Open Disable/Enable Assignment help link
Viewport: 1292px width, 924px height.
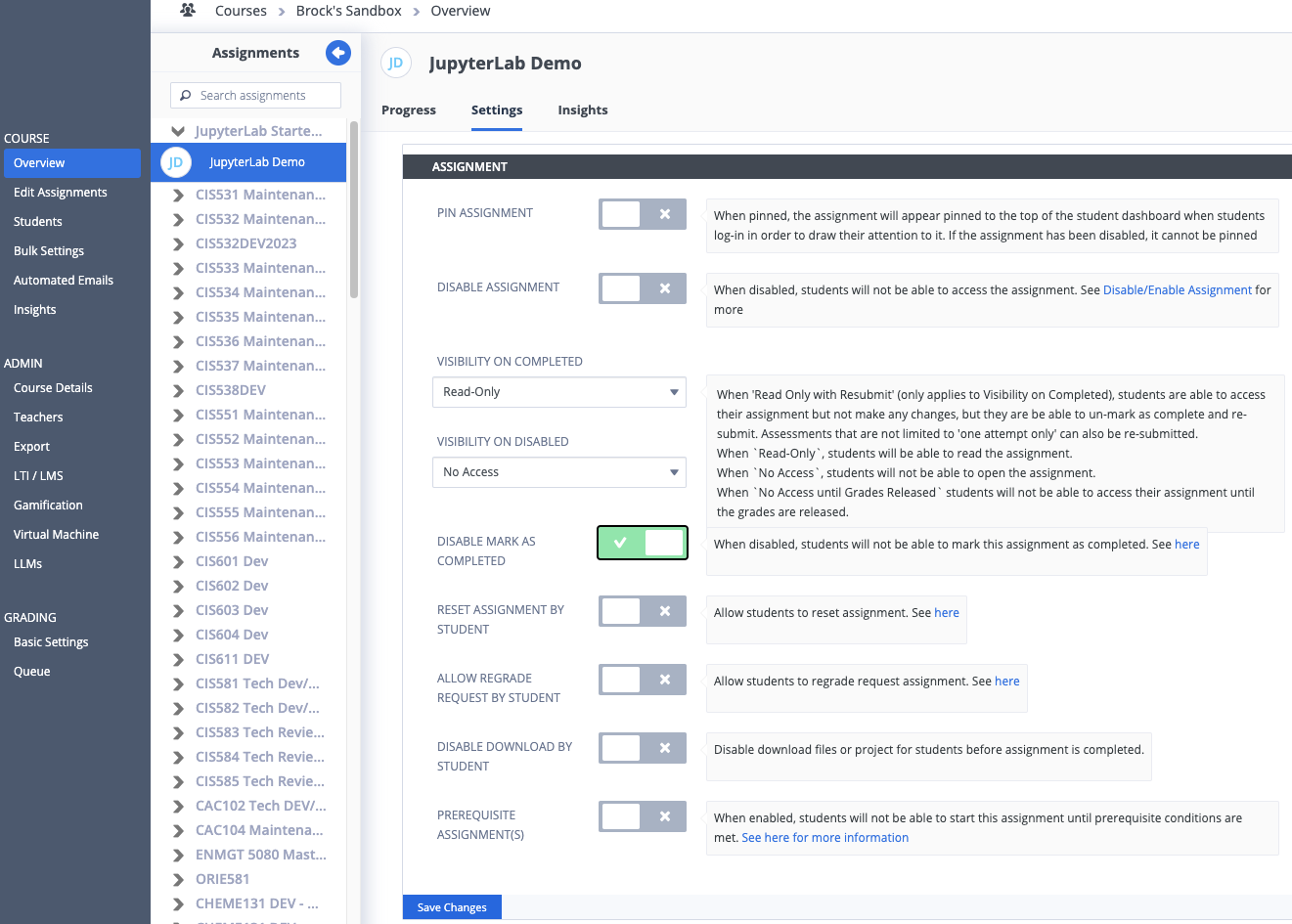pos(1178,290)
